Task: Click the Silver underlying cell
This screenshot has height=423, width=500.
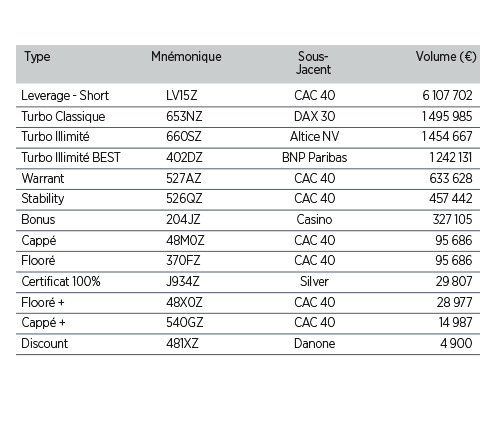Action: pos(314,282)
